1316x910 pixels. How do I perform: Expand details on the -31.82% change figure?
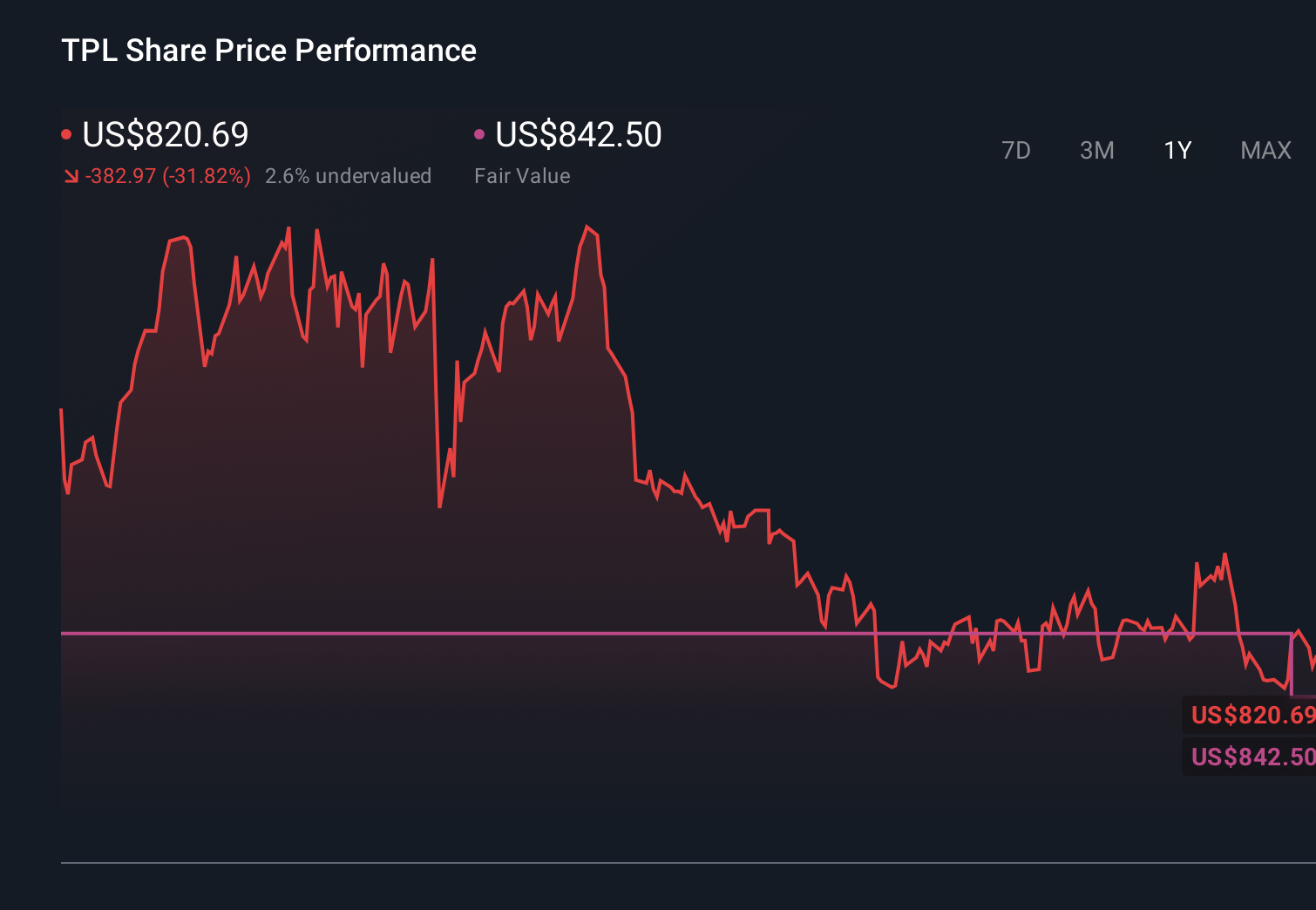click(x=166, y=175)
